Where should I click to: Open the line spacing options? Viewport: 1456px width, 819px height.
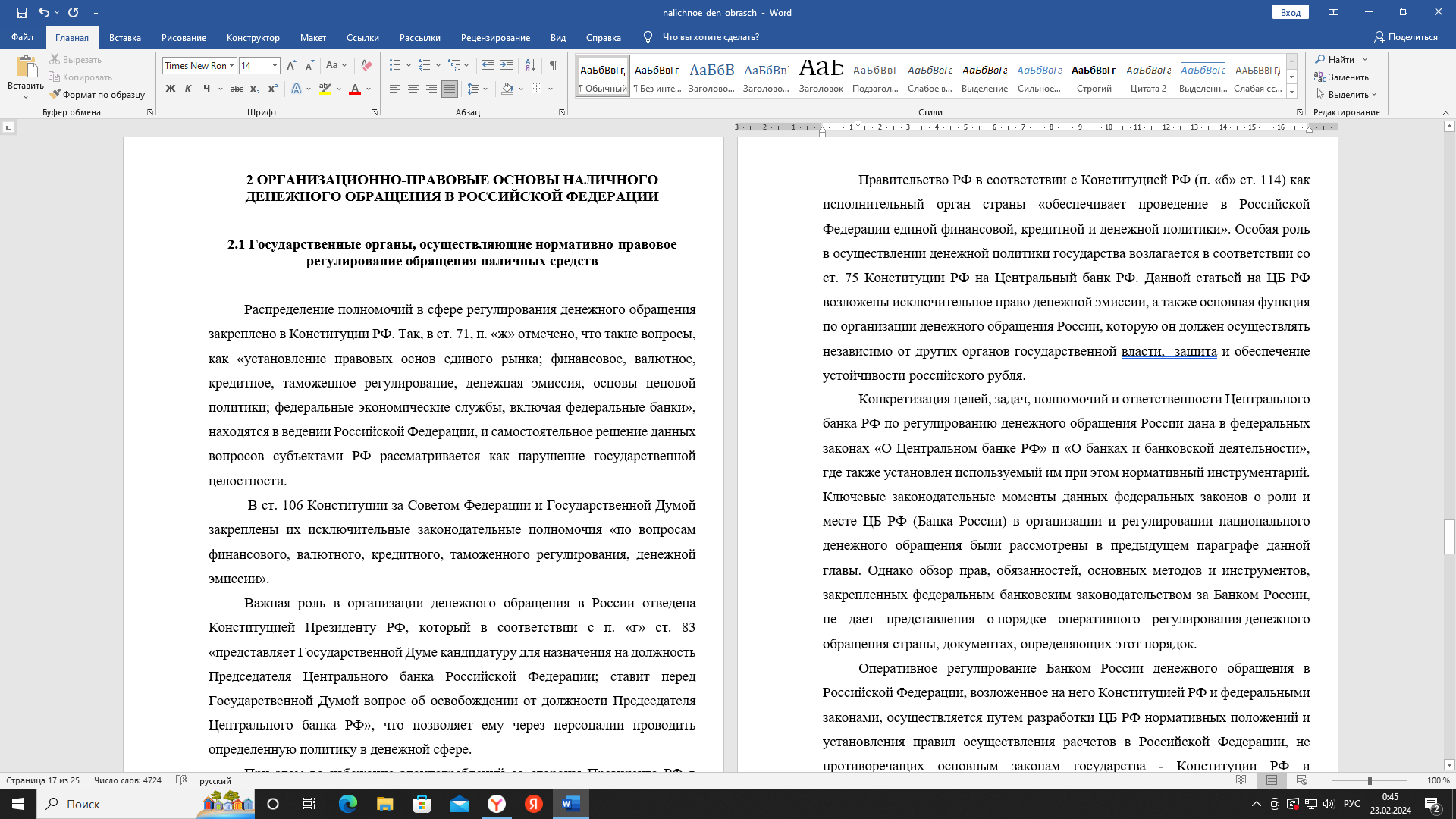point(476,89)
